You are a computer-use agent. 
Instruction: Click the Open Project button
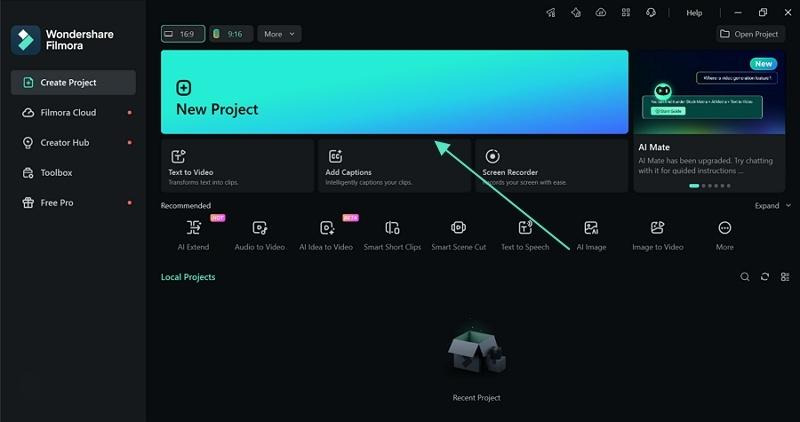click(750, 34)
